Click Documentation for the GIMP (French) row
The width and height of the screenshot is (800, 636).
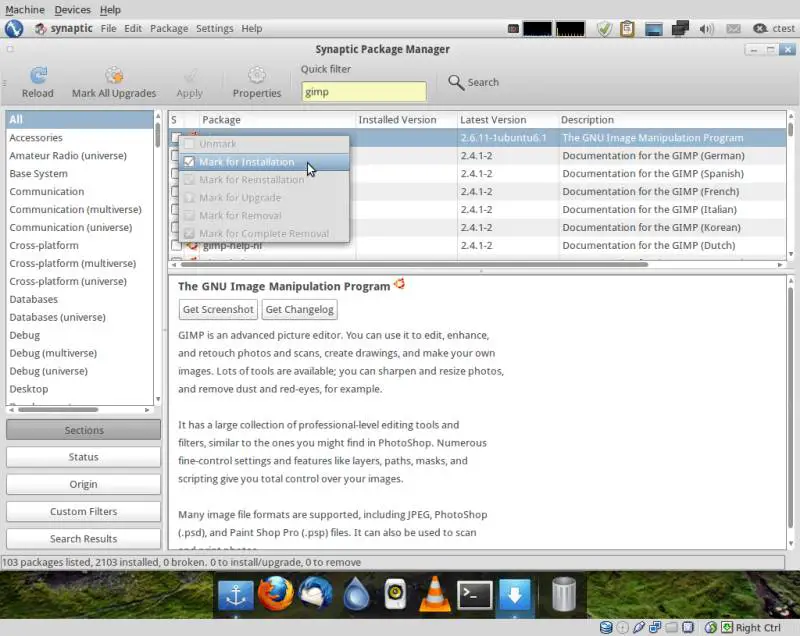point(477,192)
